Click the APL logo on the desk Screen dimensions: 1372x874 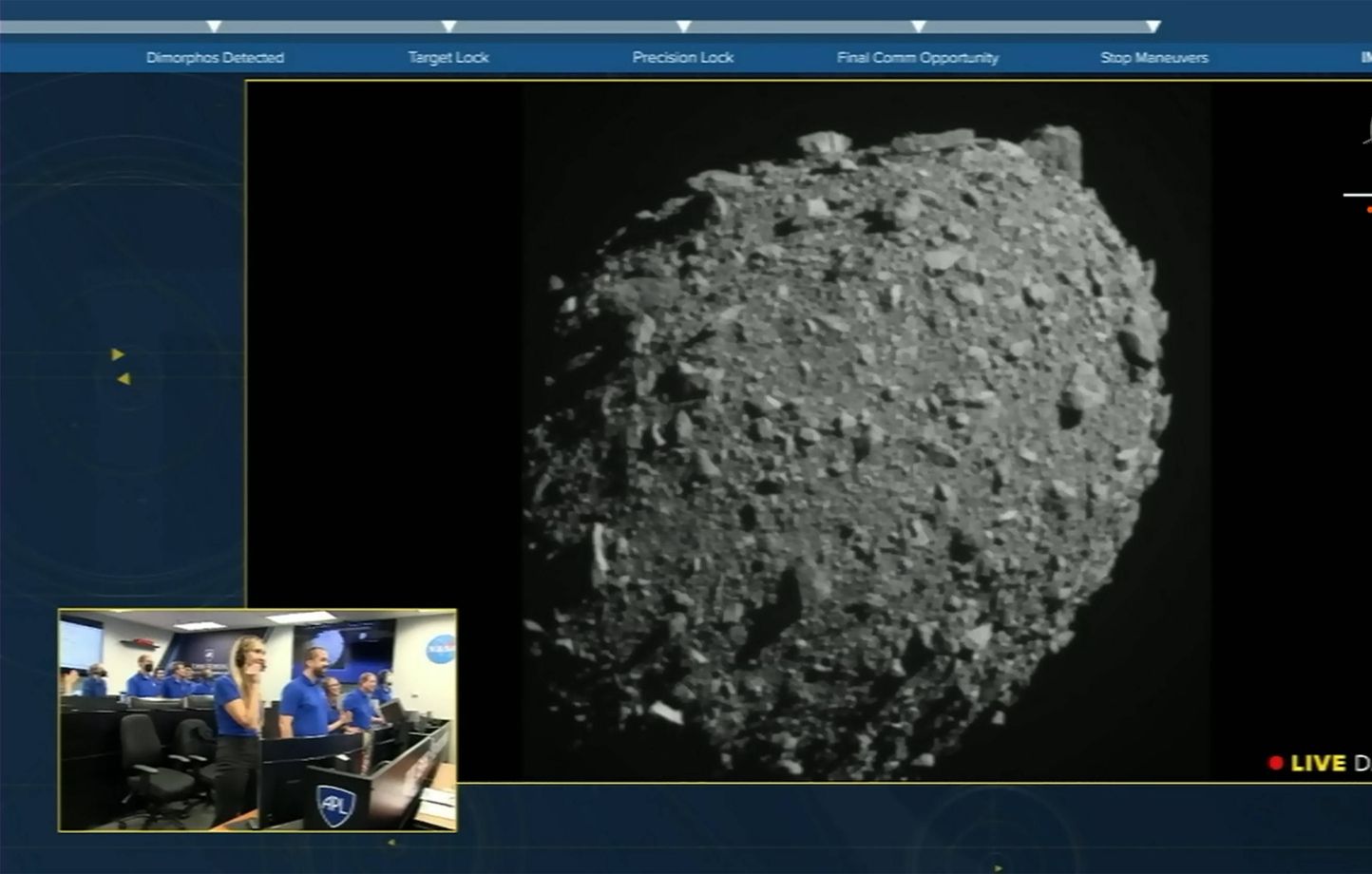(x=335, y=806)
